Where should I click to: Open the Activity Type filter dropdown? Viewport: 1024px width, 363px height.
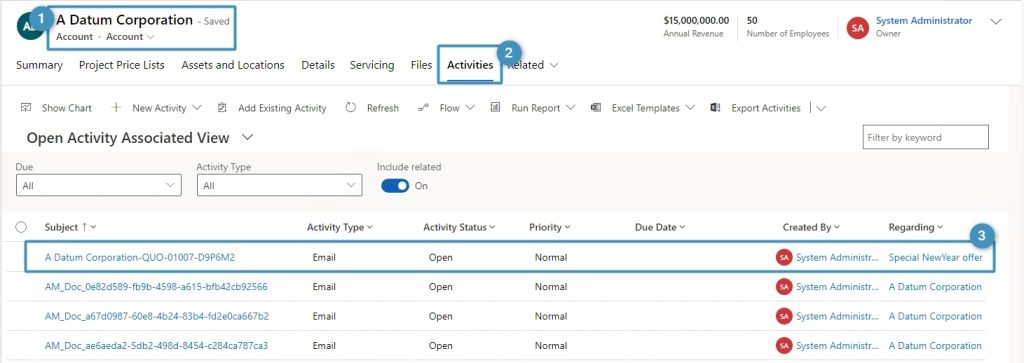pos(280,185)
